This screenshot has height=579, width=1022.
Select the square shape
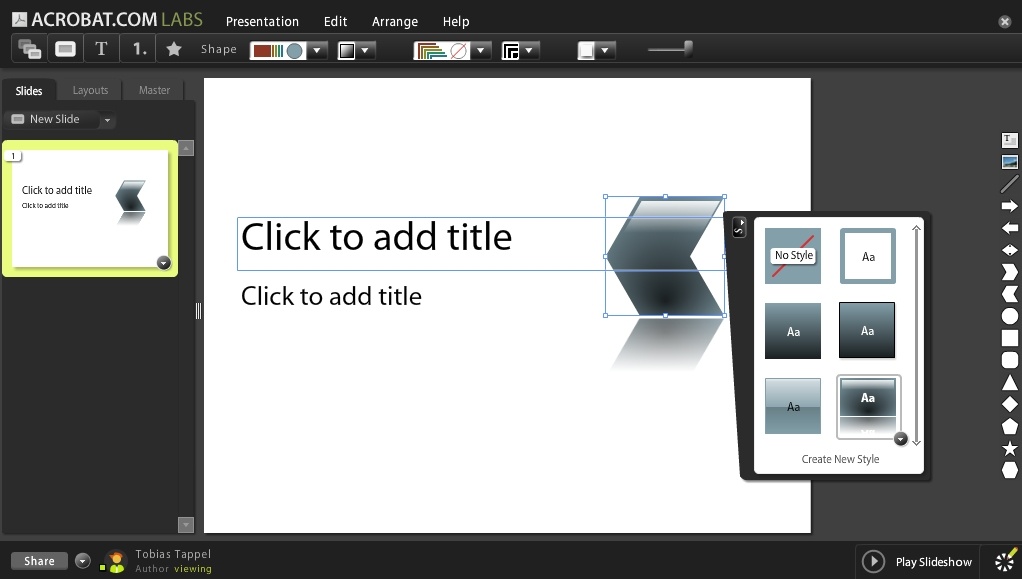tap(1010, 338)
